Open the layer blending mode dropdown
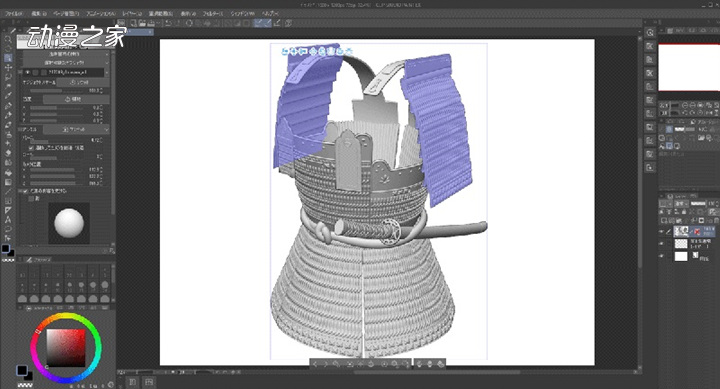 681,203
